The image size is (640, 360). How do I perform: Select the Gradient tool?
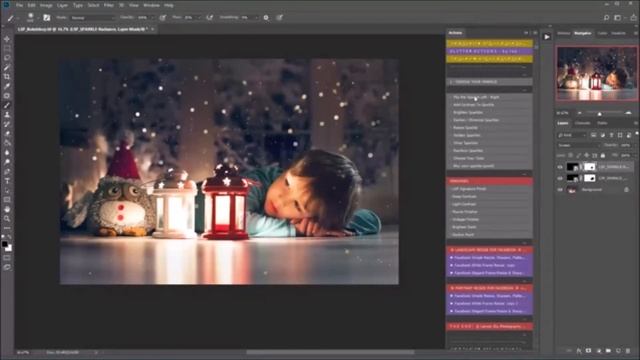(7, 143)
